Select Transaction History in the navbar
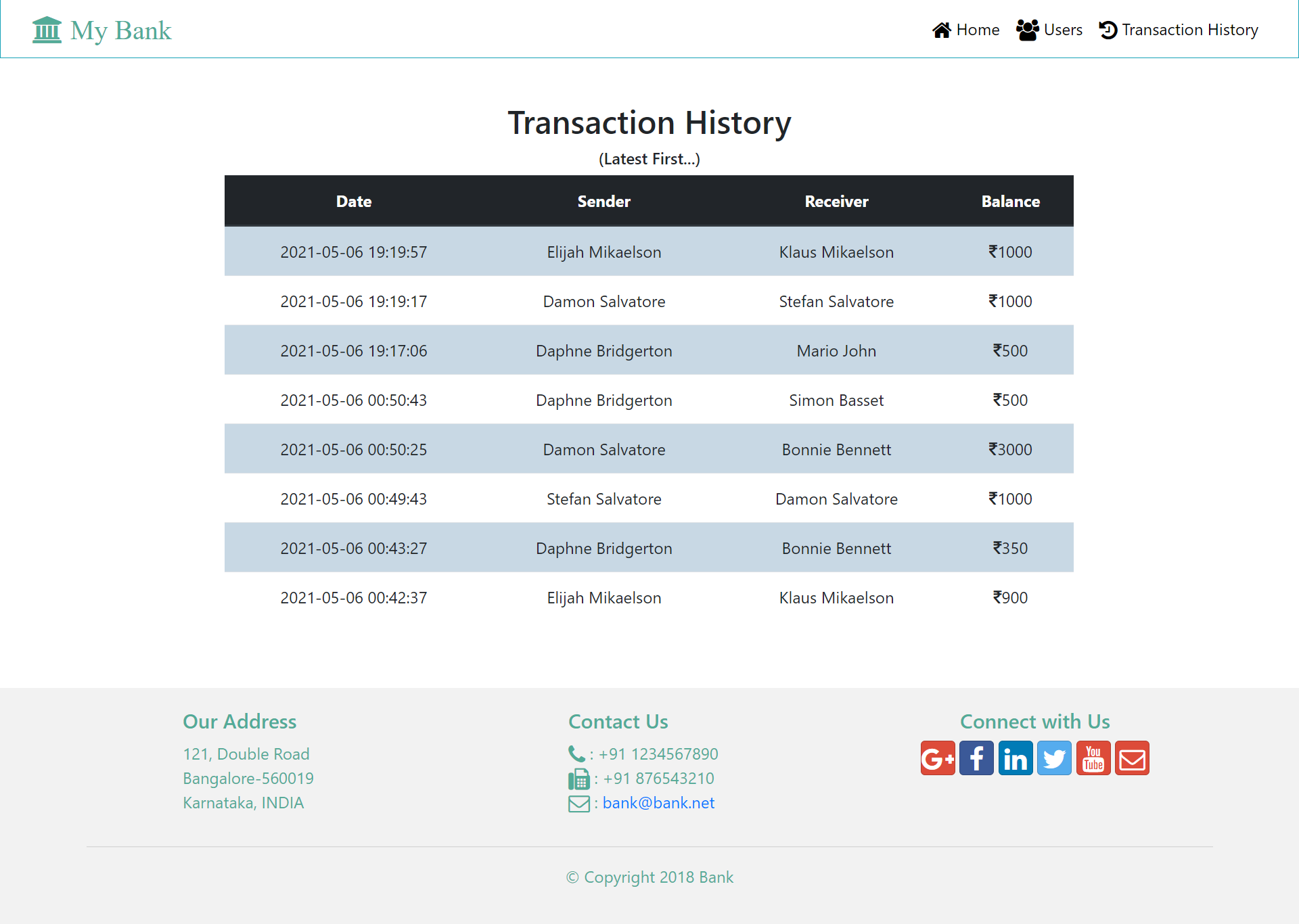Screen dimensions: 1299x924 click(1189, 30)
